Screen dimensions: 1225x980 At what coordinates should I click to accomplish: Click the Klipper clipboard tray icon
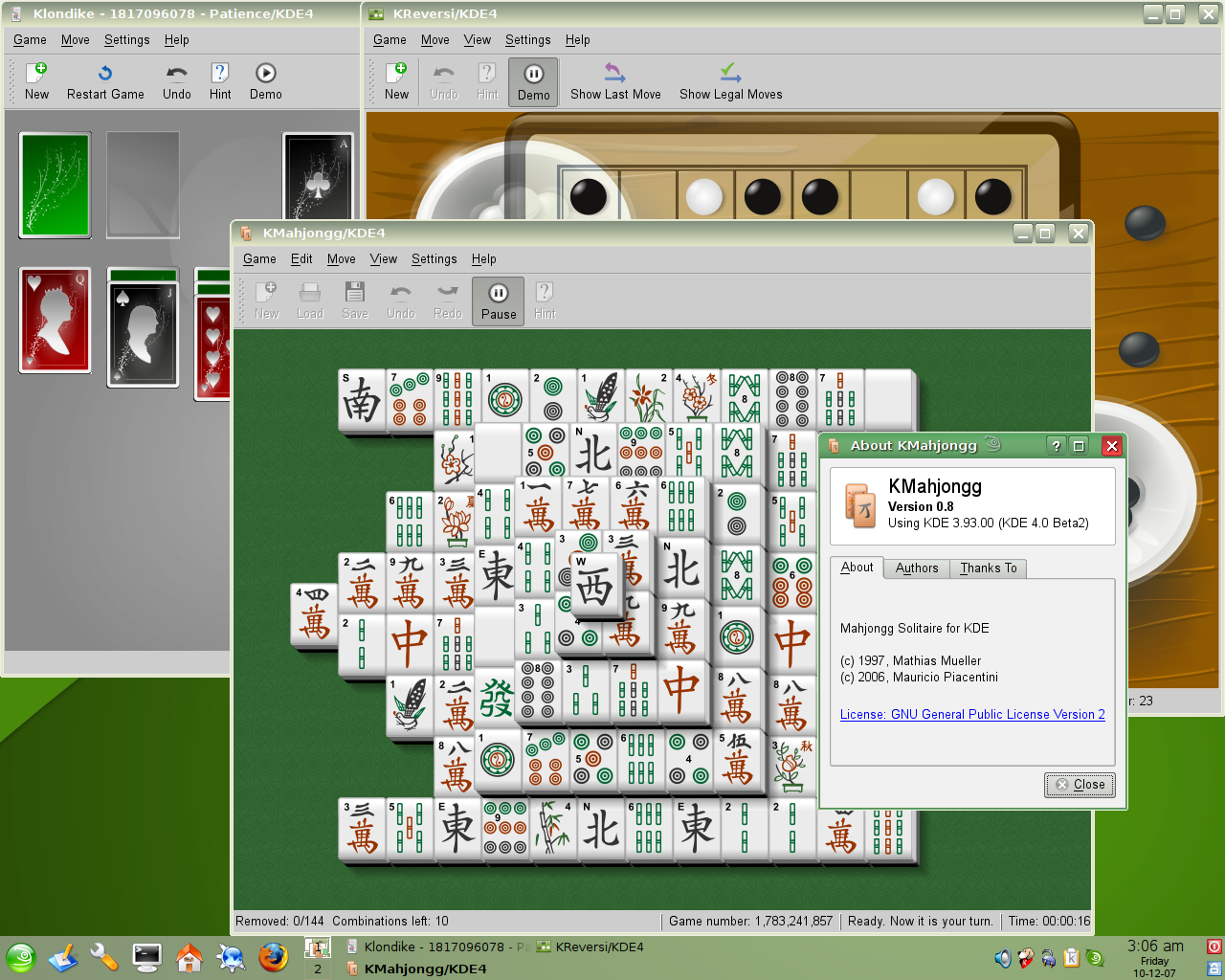1072,958
